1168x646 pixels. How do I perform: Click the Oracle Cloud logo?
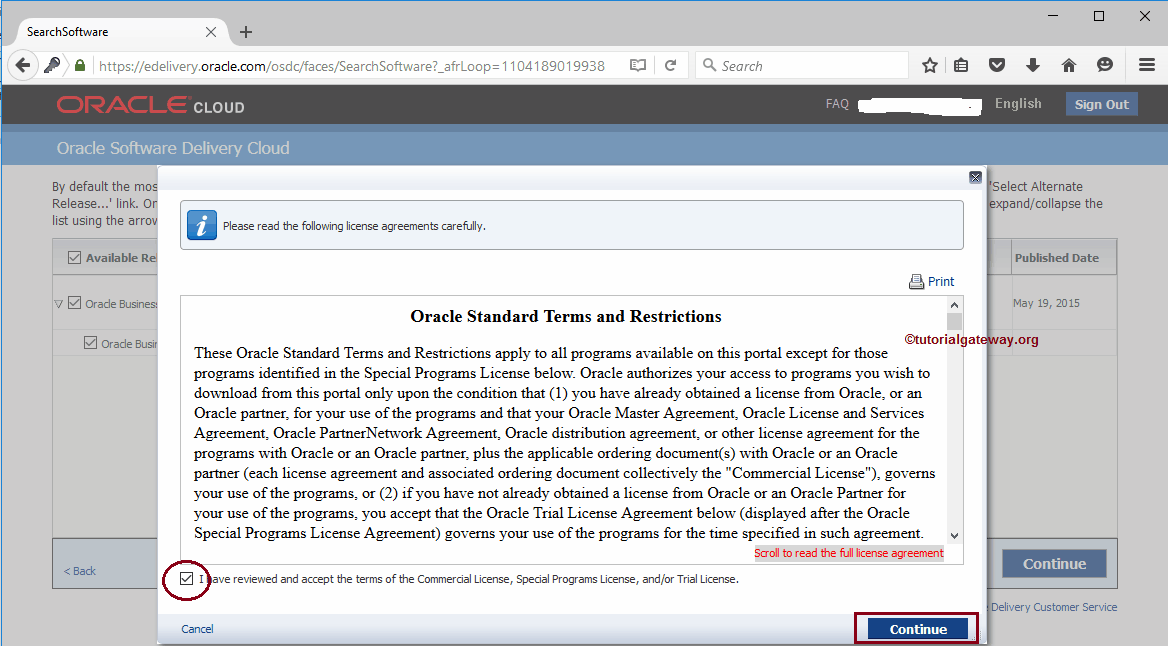tap(150, 105)
